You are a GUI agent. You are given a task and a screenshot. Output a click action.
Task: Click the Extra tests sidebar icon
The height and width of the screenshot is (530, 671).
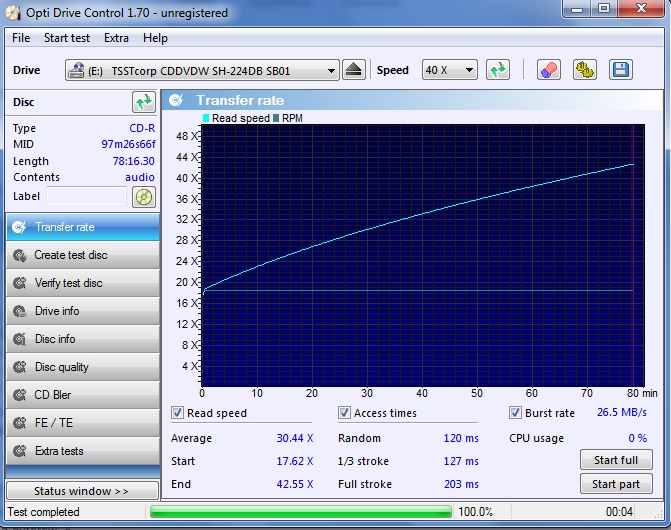19,451
